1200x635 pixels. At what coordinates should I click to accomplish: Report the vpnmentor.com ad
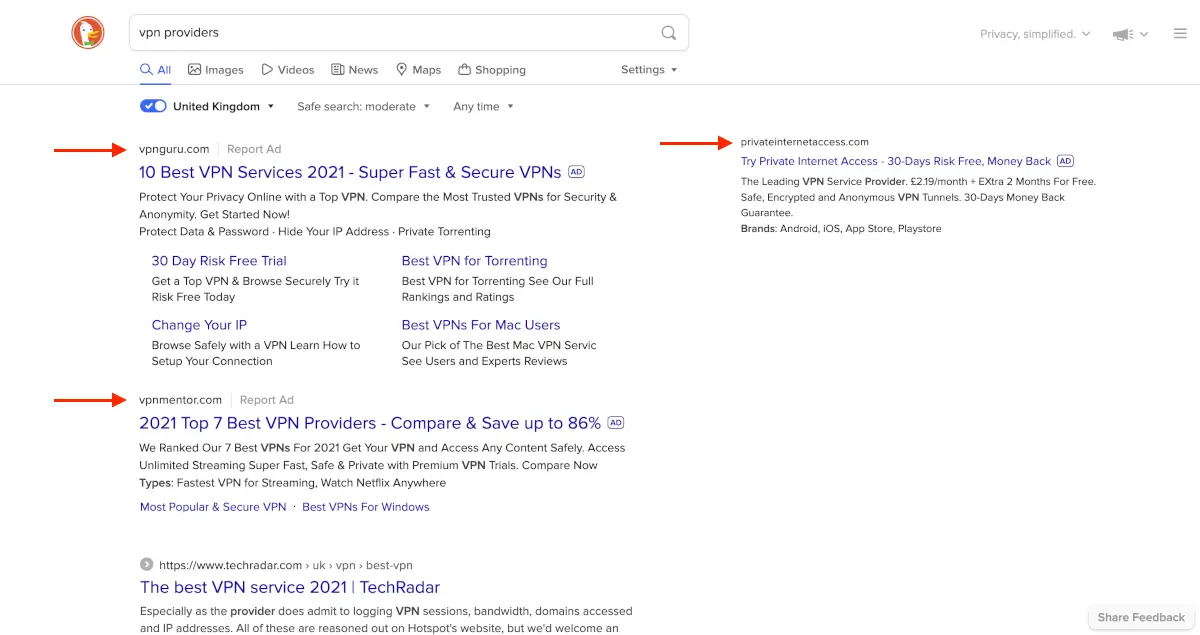(x=267, y=400)
